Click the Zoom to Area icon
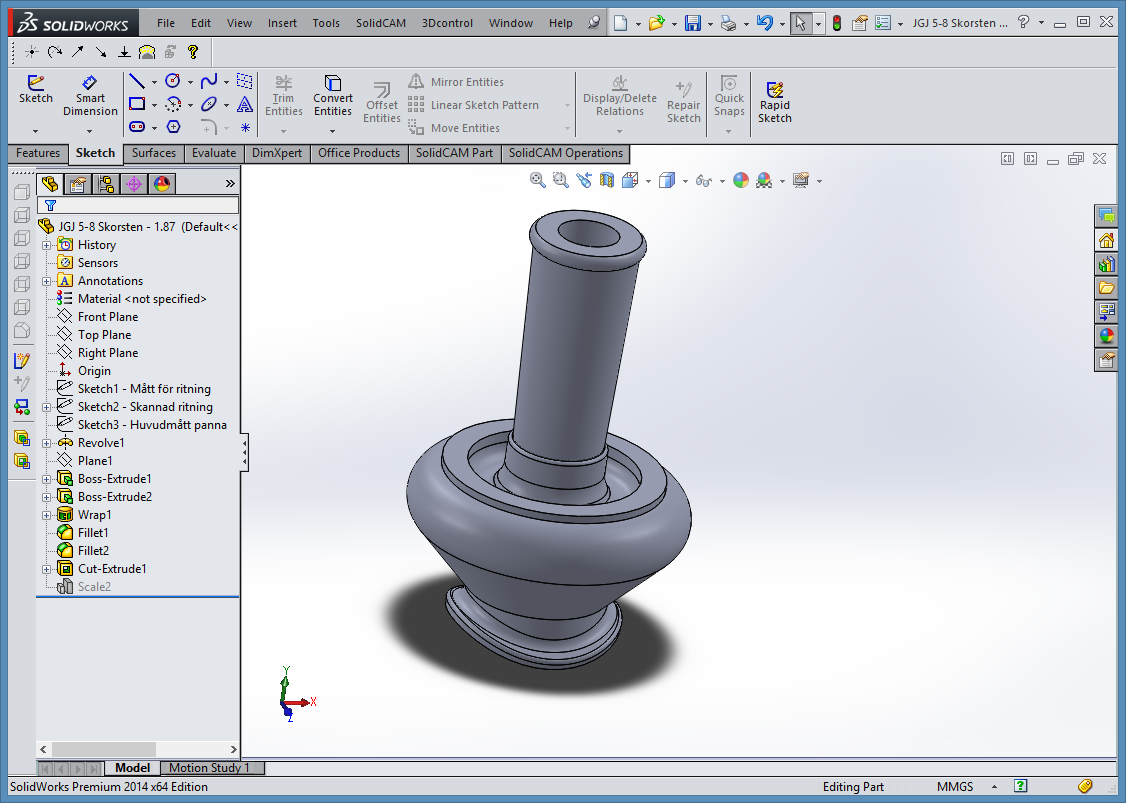The width and height of the screenshot is (1126, 803). [561, 180]
